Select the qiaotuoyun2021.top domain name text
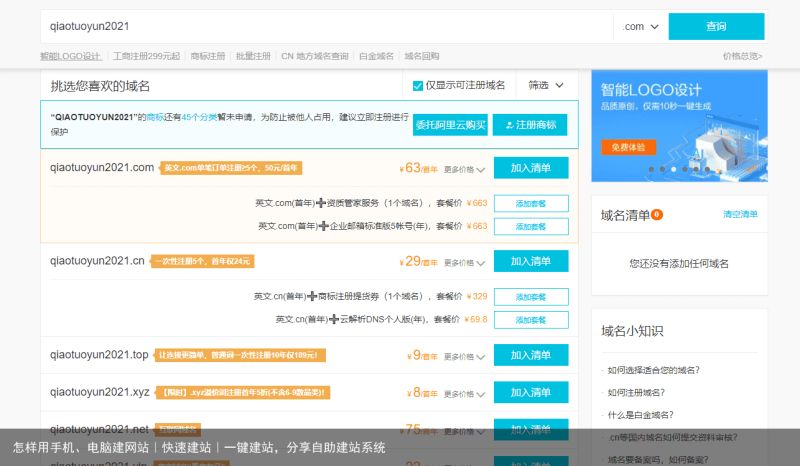 (99, 355)
